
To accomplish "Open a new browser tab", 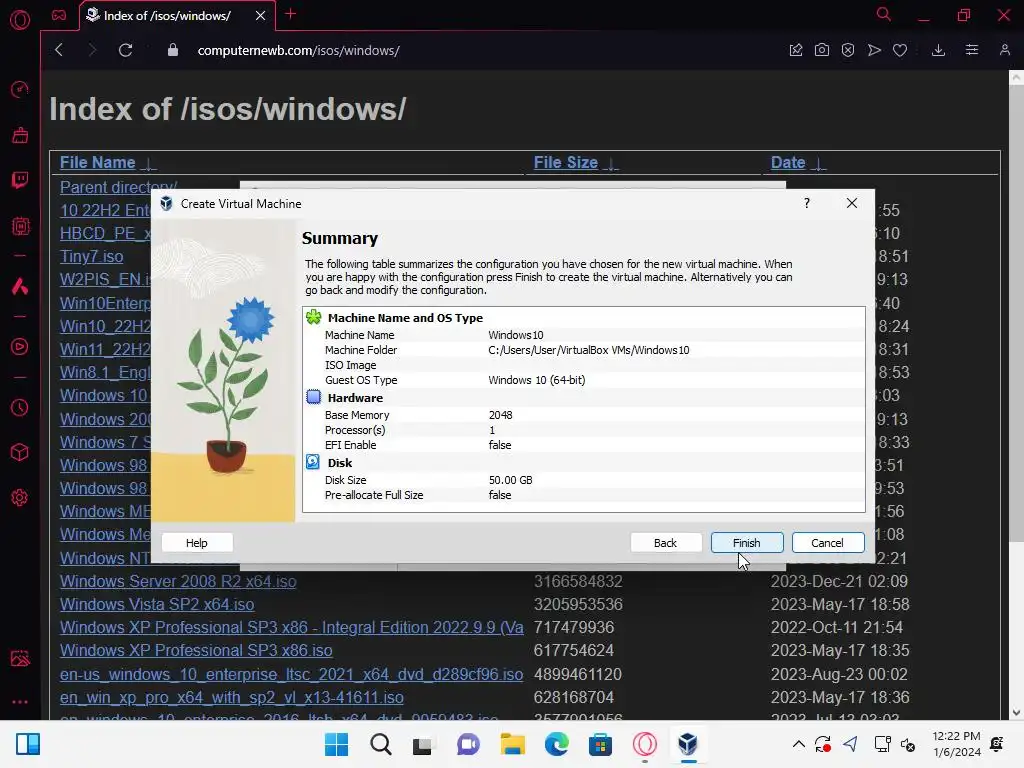I will [291, 14].
